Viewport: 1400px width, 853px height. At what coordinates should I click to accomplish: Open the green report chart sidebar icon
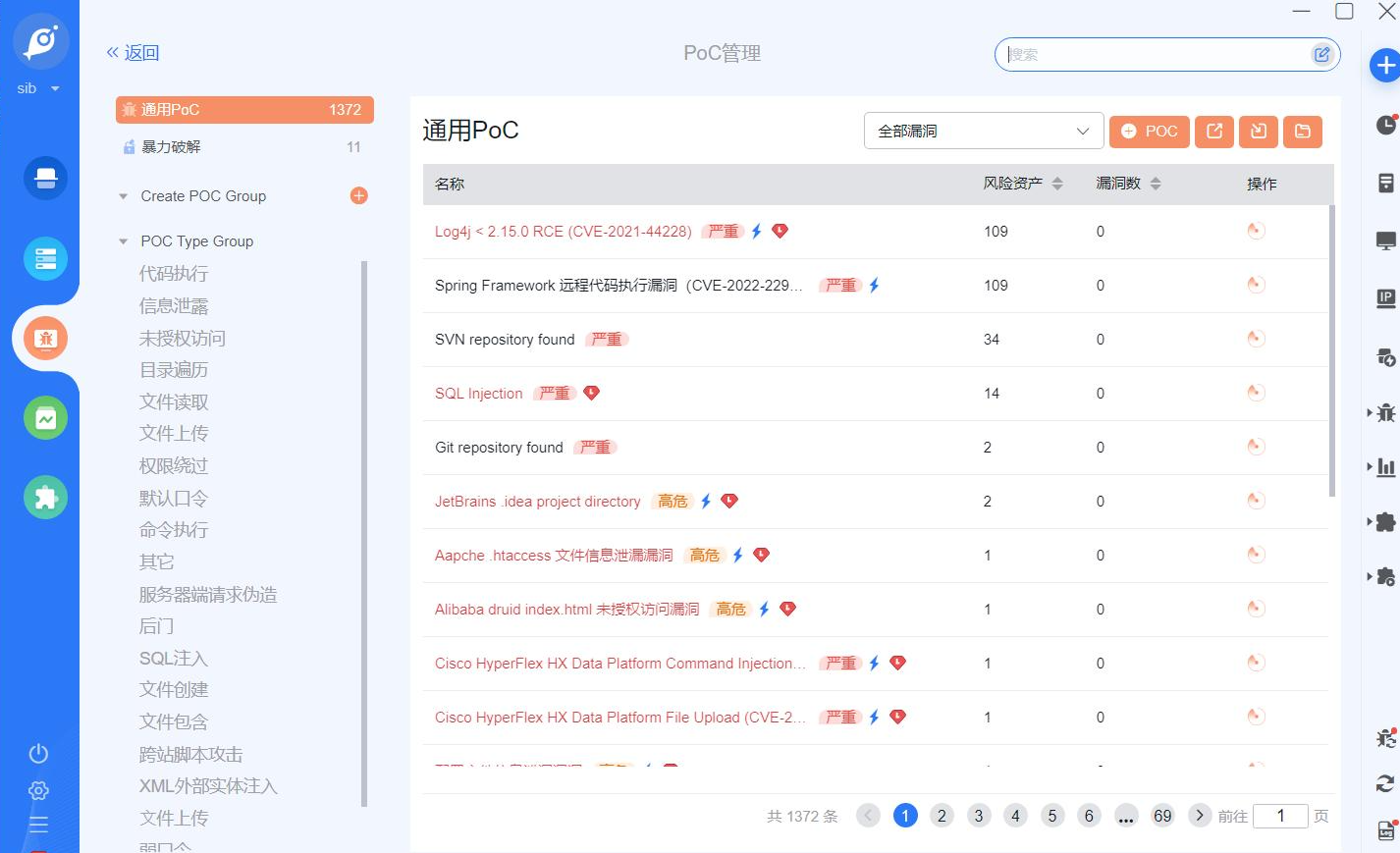pos(45,418)
